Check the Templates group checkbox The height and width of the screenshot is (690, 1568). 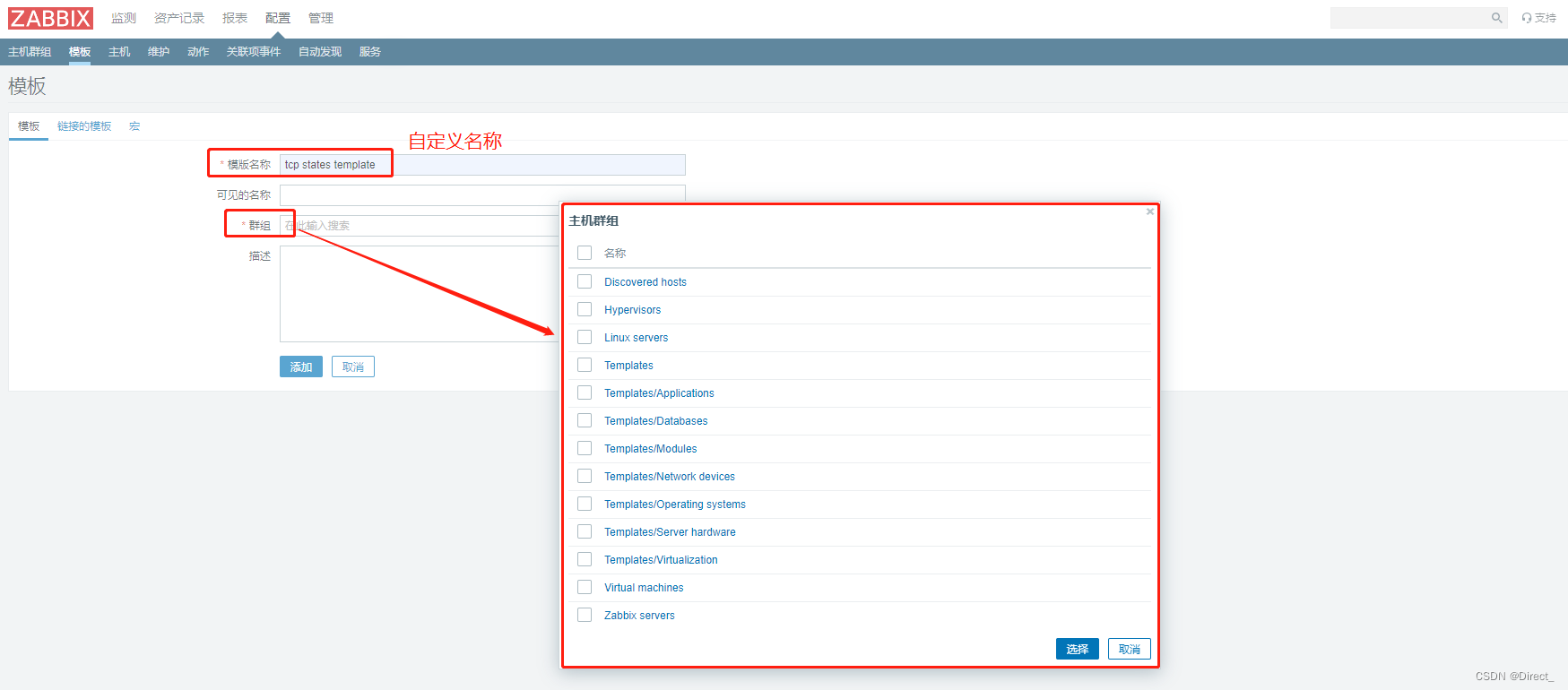tap(585, 365)
